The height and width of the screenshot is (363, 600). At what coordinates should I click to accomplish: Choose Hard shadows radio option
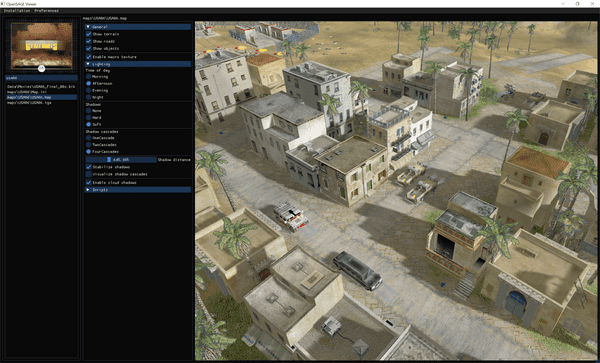(x=89, y=117)
